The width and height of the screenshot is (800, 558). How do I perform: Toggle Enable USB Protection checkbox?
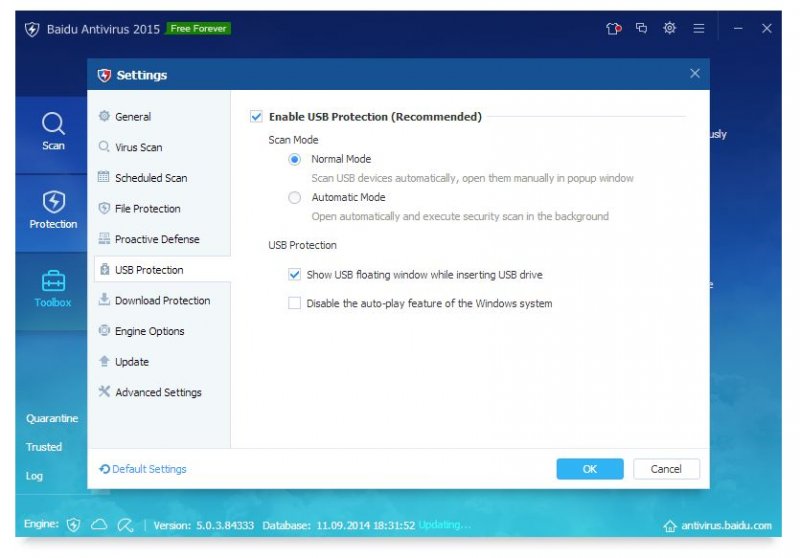click(x=256, y=117)
